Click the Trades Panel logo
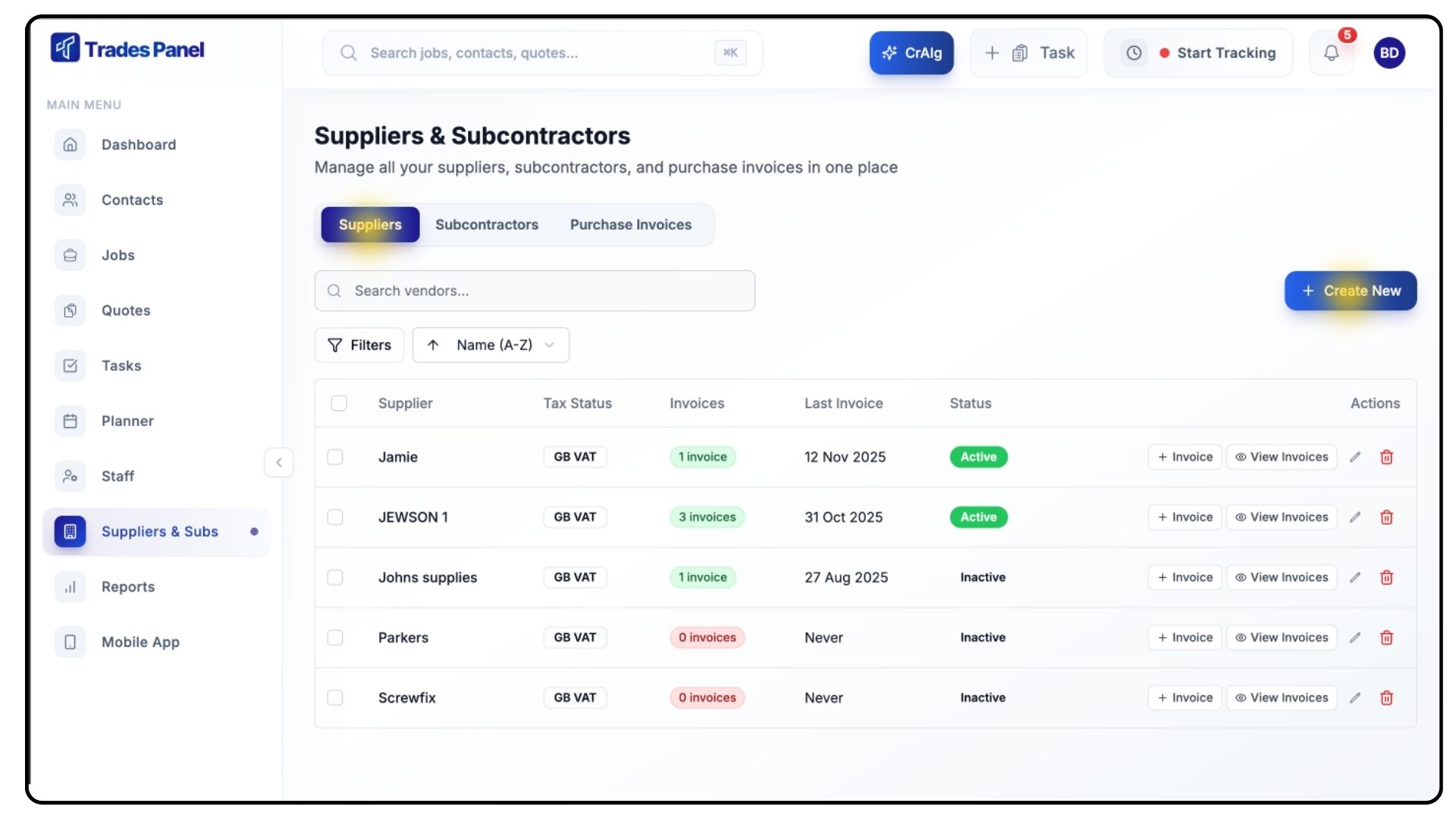Screen dimensions: 1456x819 point(127,49)
